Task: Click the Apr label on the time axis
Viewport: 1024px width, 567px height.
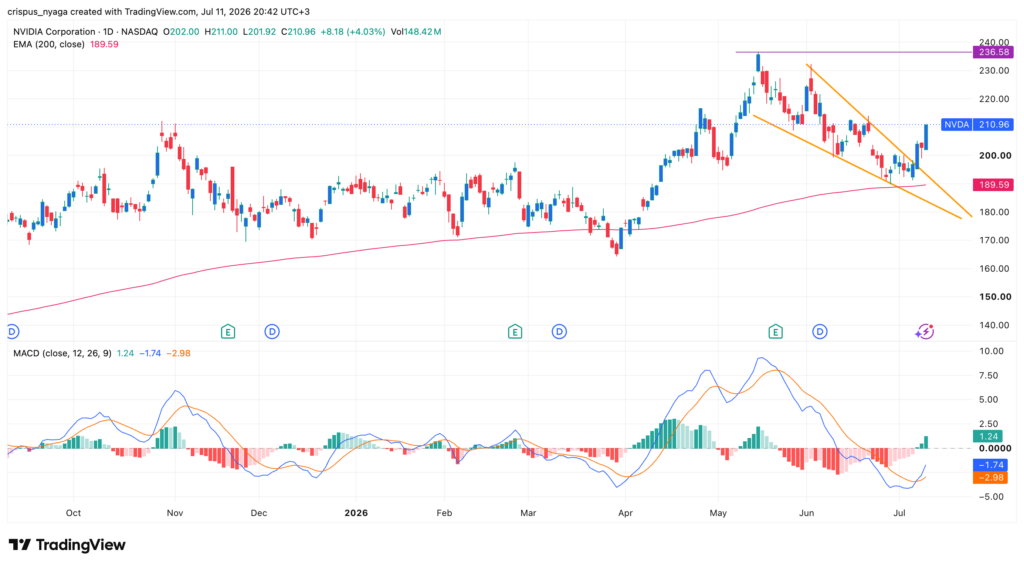Action: [x=625, y=513]
